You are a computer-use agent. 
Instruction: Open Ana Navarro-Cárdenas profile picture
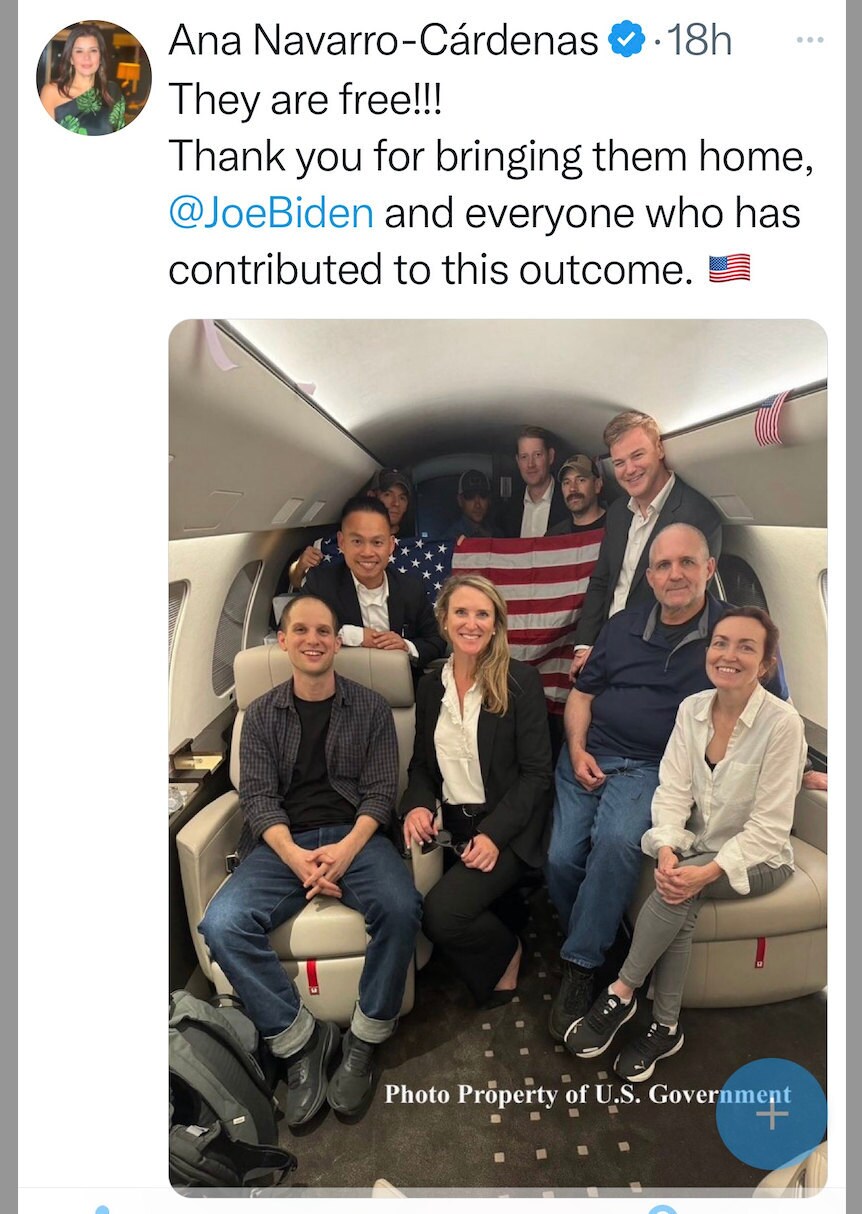93,78
